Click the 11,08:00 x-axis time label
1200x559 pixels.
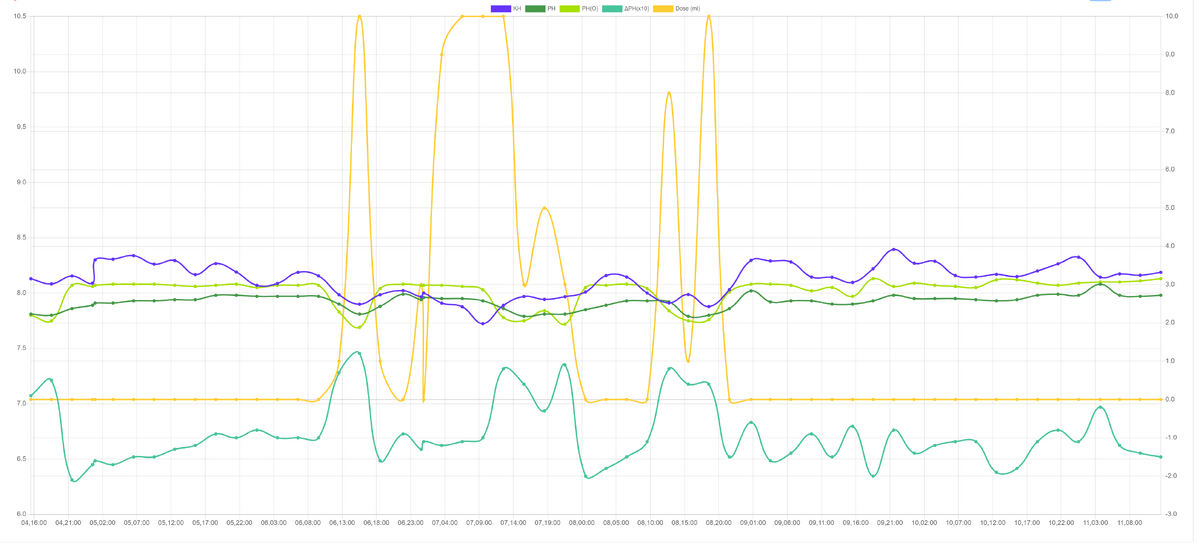point(1130,522)
